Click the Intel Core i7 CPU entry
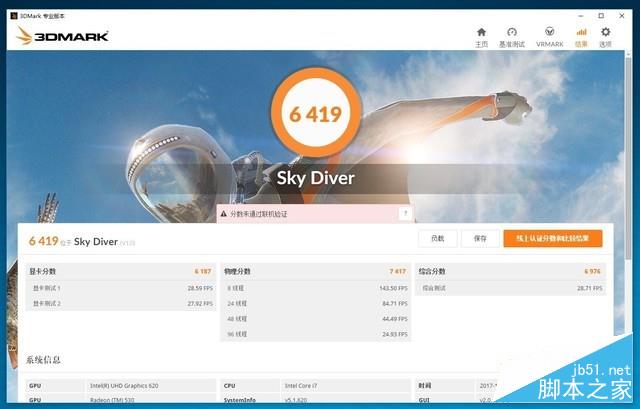Viewport: 640px width, 409px height. point(301,386)
